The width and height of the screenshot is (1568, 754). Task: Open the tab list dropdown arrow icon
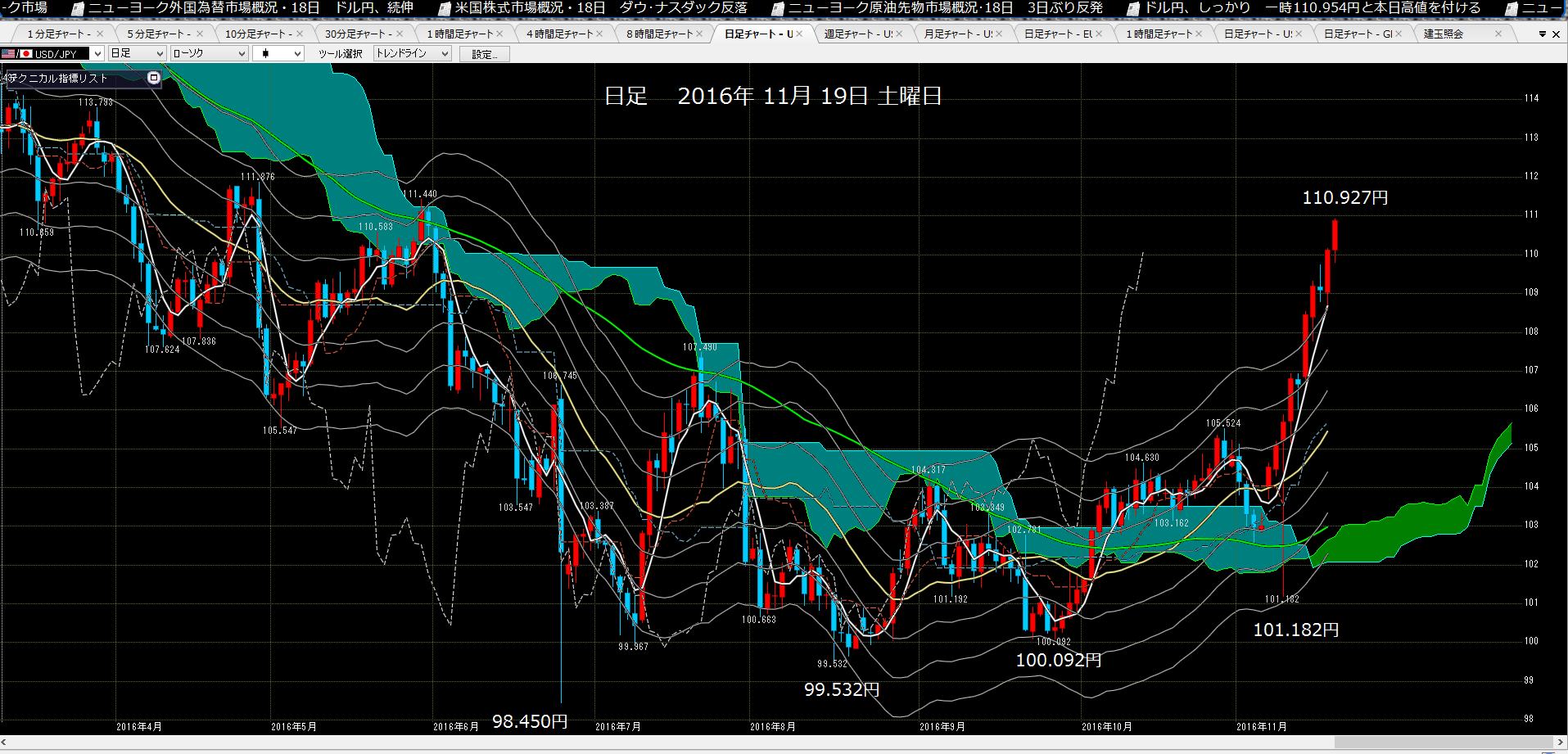point(1543,34)
